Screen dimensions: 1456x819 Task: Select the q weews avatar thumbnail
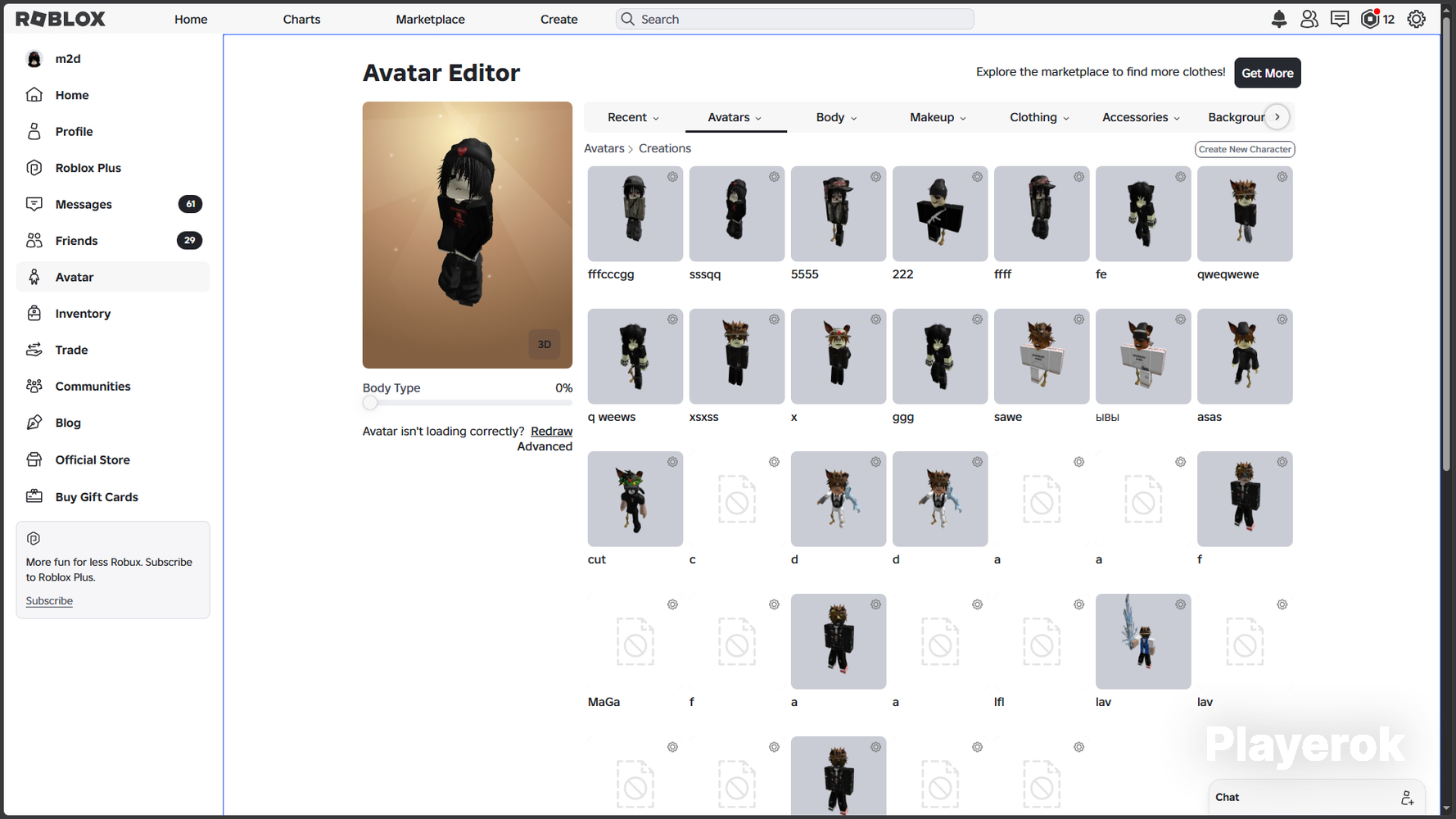click(x=635, y=356)
